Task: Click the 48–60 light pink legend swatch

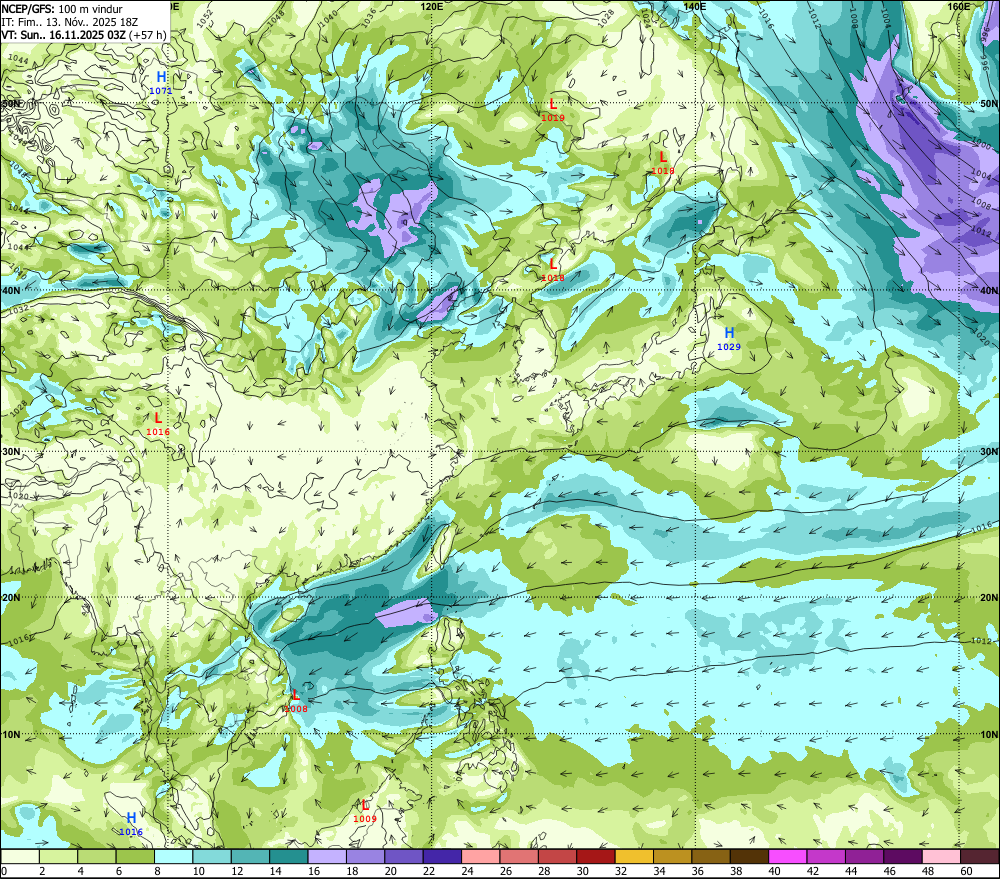Action: tap(941, 857)
